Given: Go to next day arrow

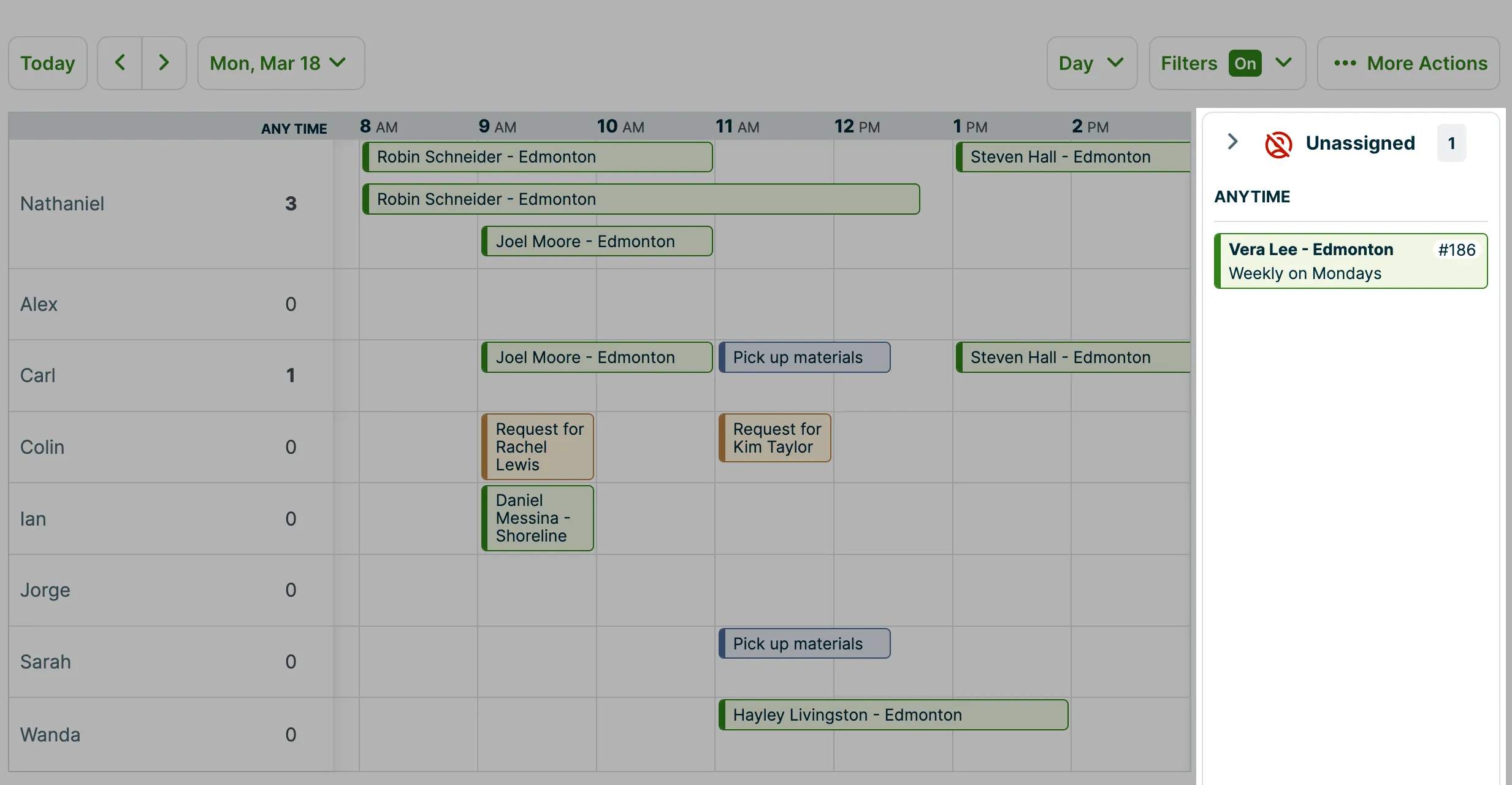Looking at the screenshot, I should 164,63.
